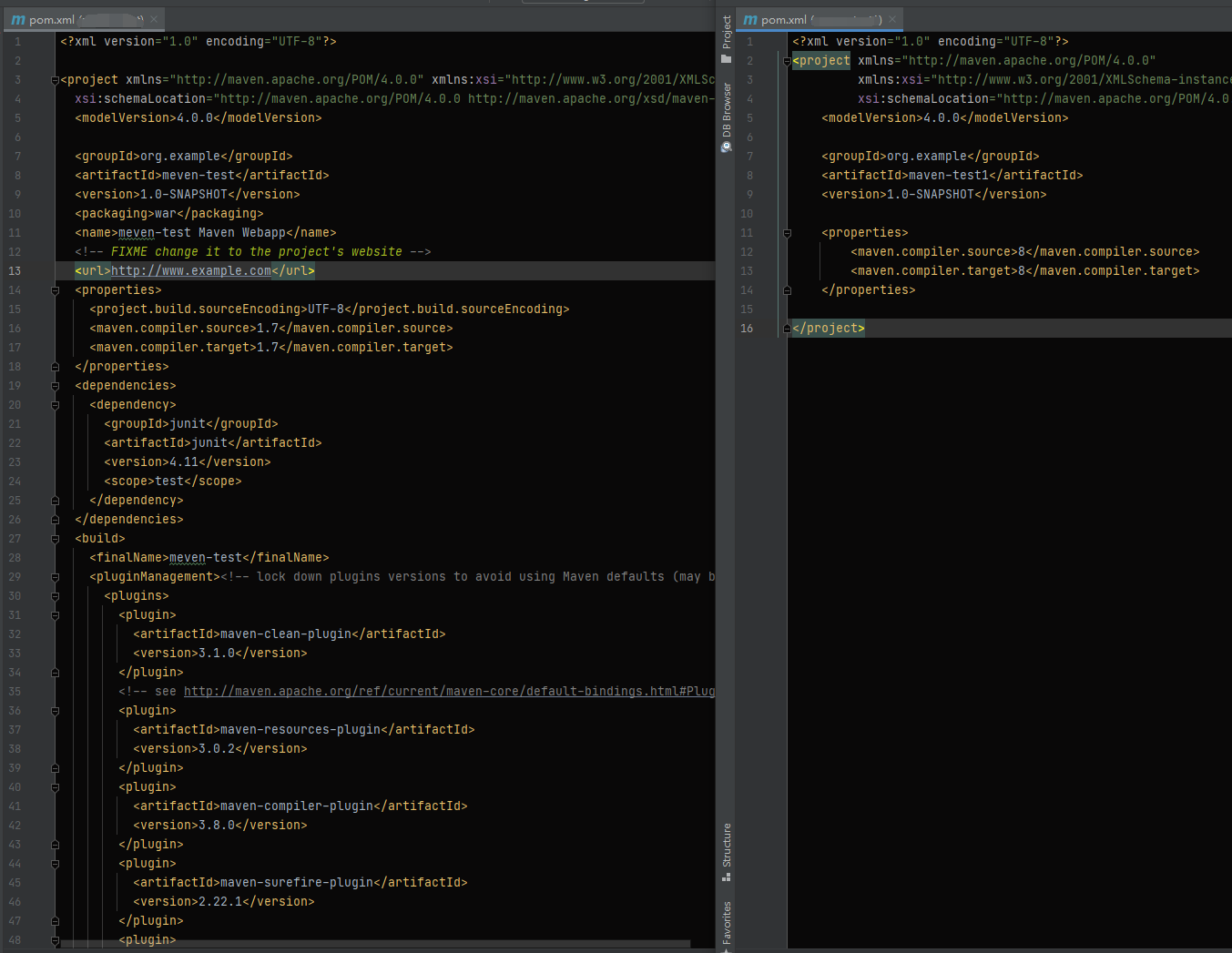Click the meven-test artifactId in left editor
Viewport: 1232px width, 953px height.
(x=202, y=176)
